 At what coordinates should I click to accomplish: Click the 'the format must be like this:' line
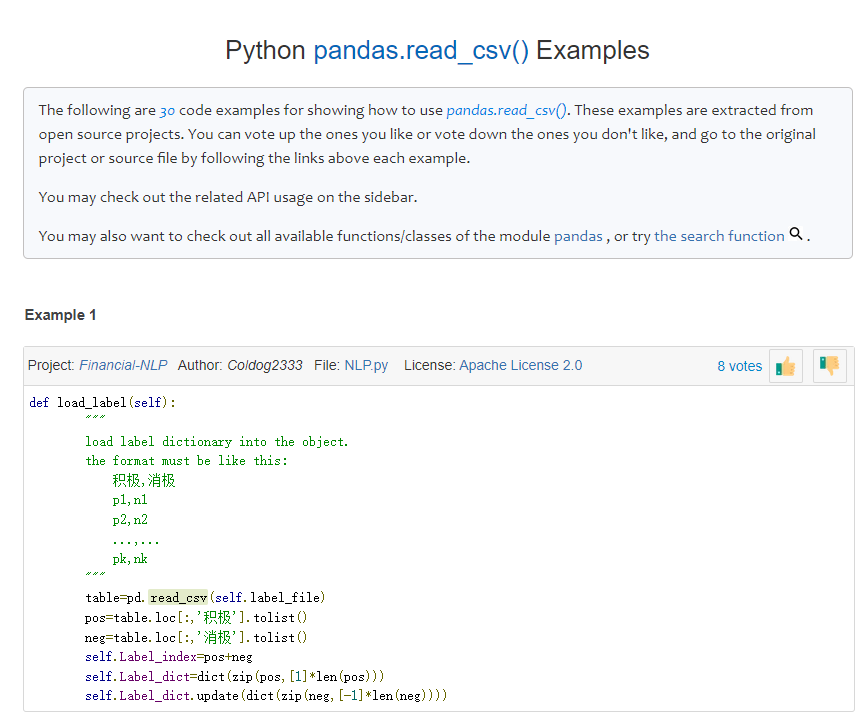[x=186, y=461]
